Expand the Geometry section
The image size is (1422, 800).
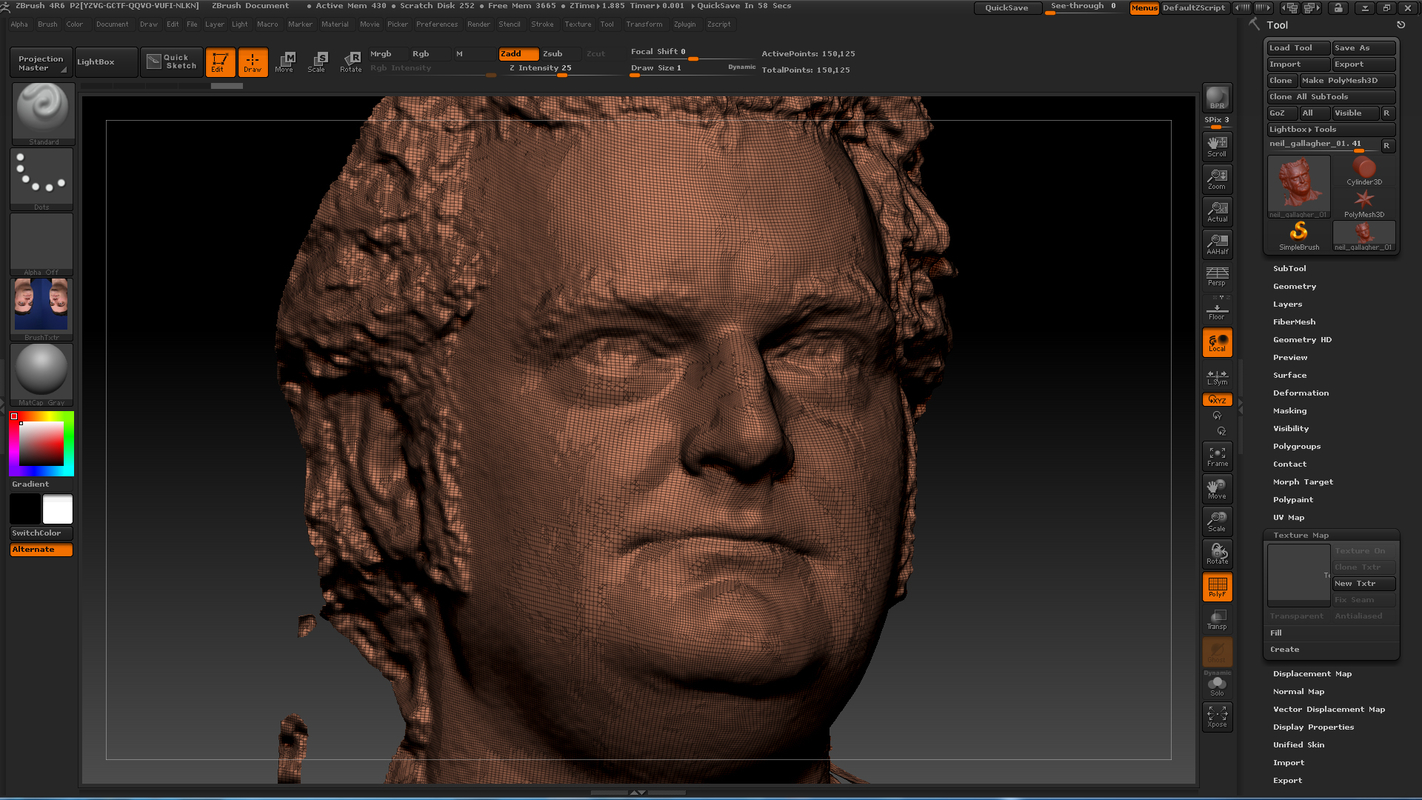1294,285
